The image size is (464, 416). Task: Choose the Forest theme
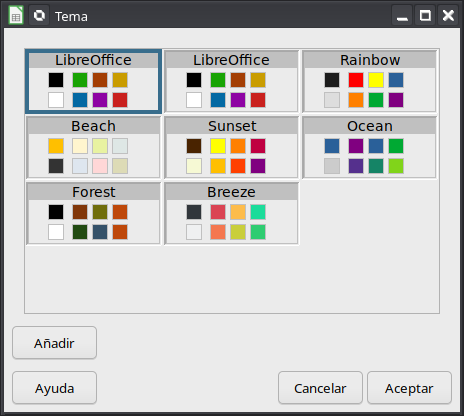pos(93,213)
